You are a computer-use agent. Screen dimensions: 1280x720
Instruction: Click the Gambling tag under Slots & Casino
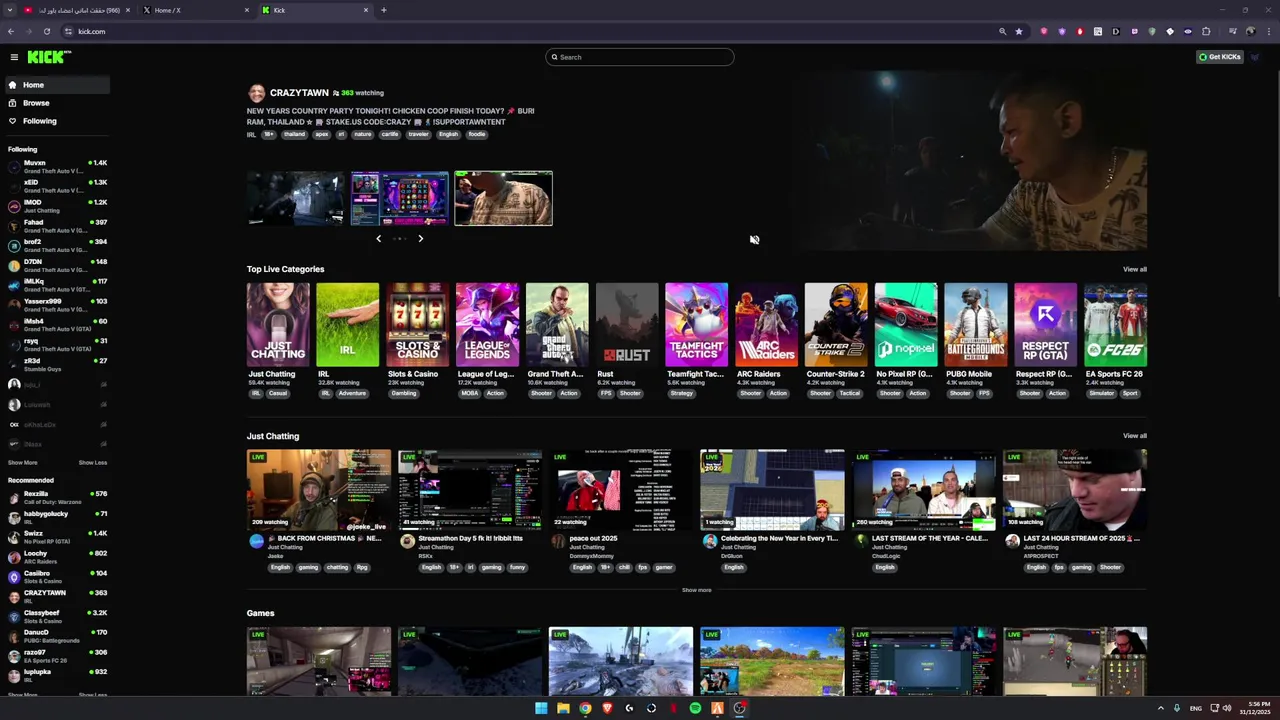coord(403,394)
